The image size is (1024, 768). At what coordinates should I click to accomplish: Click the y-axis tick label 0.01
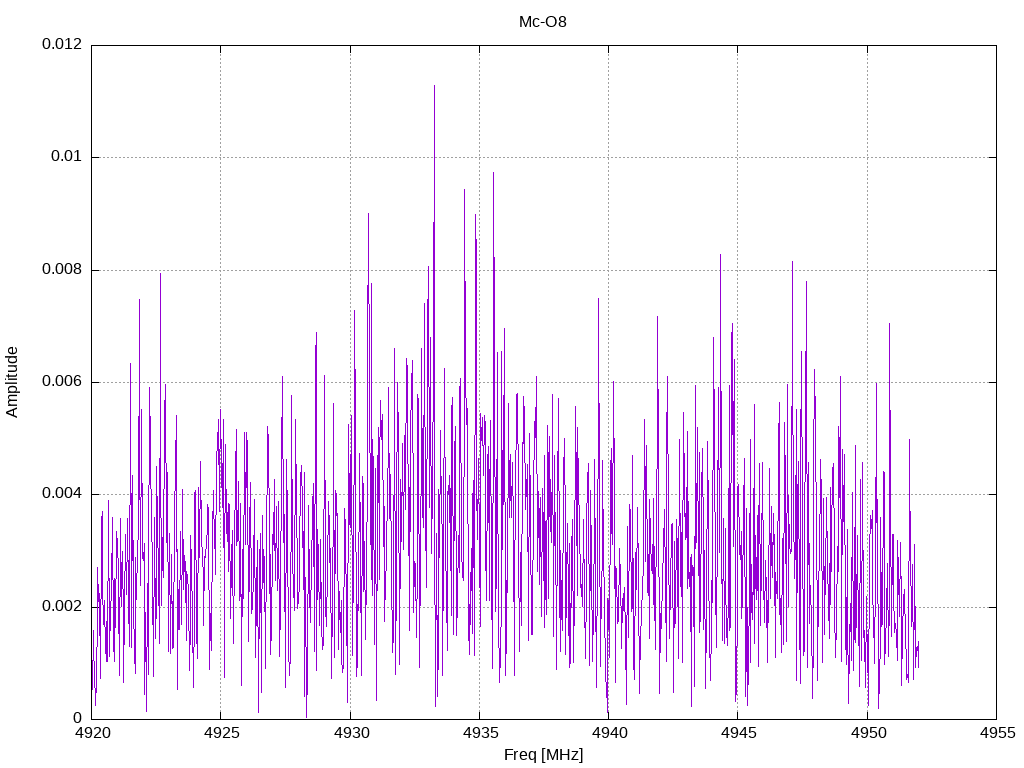tap(67, 157)
